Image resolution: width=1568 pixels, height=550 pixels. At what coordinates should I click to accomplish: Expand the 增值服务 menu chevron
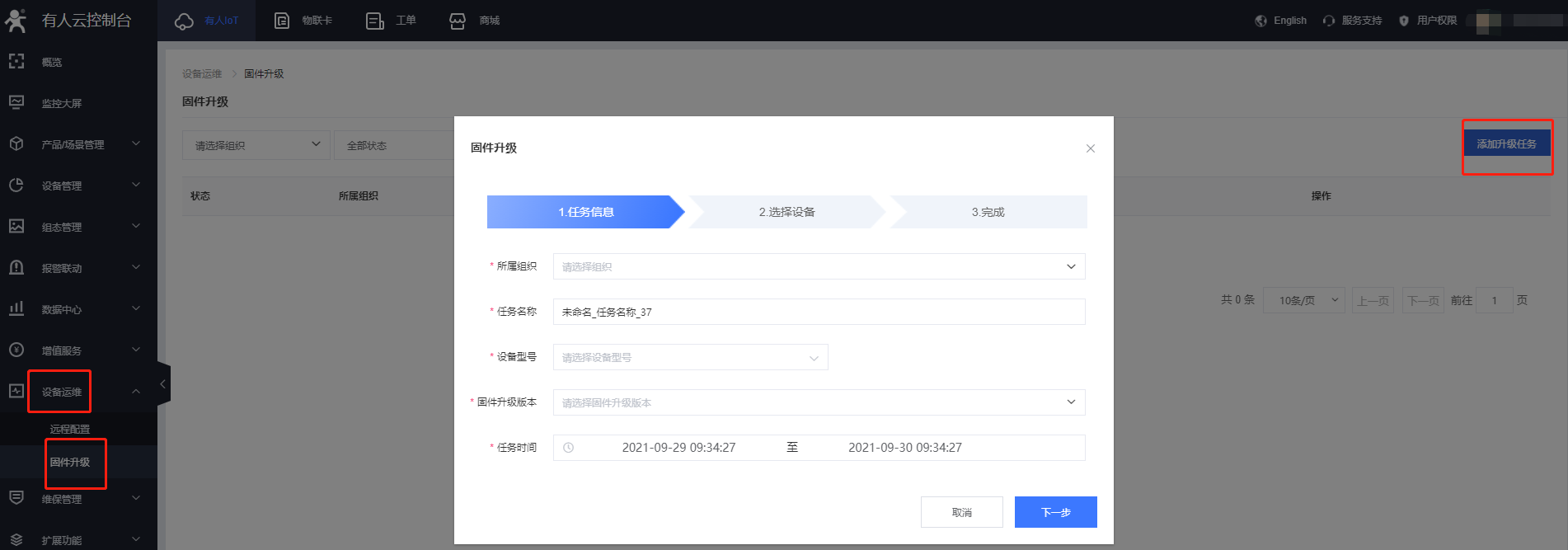coord(136,350)
